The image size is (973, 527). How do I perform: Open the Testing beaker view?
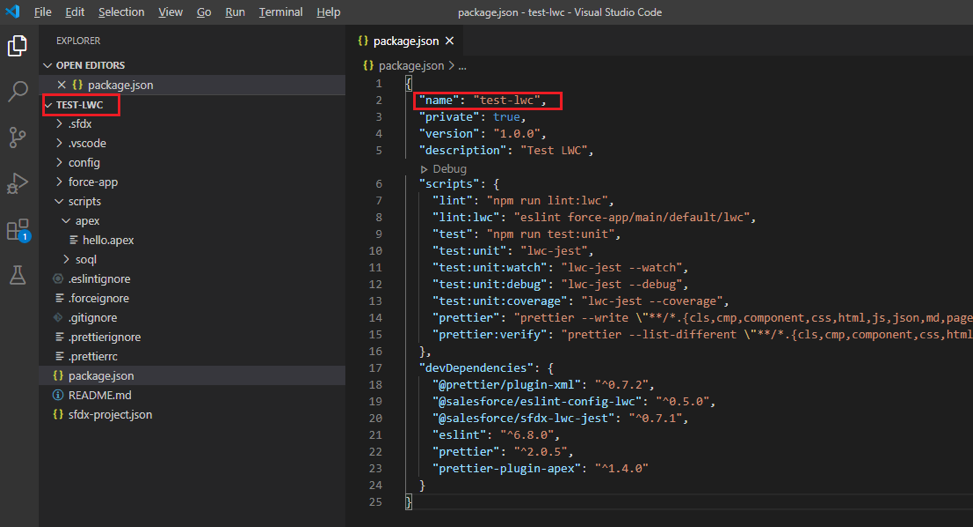coord(17,274)
